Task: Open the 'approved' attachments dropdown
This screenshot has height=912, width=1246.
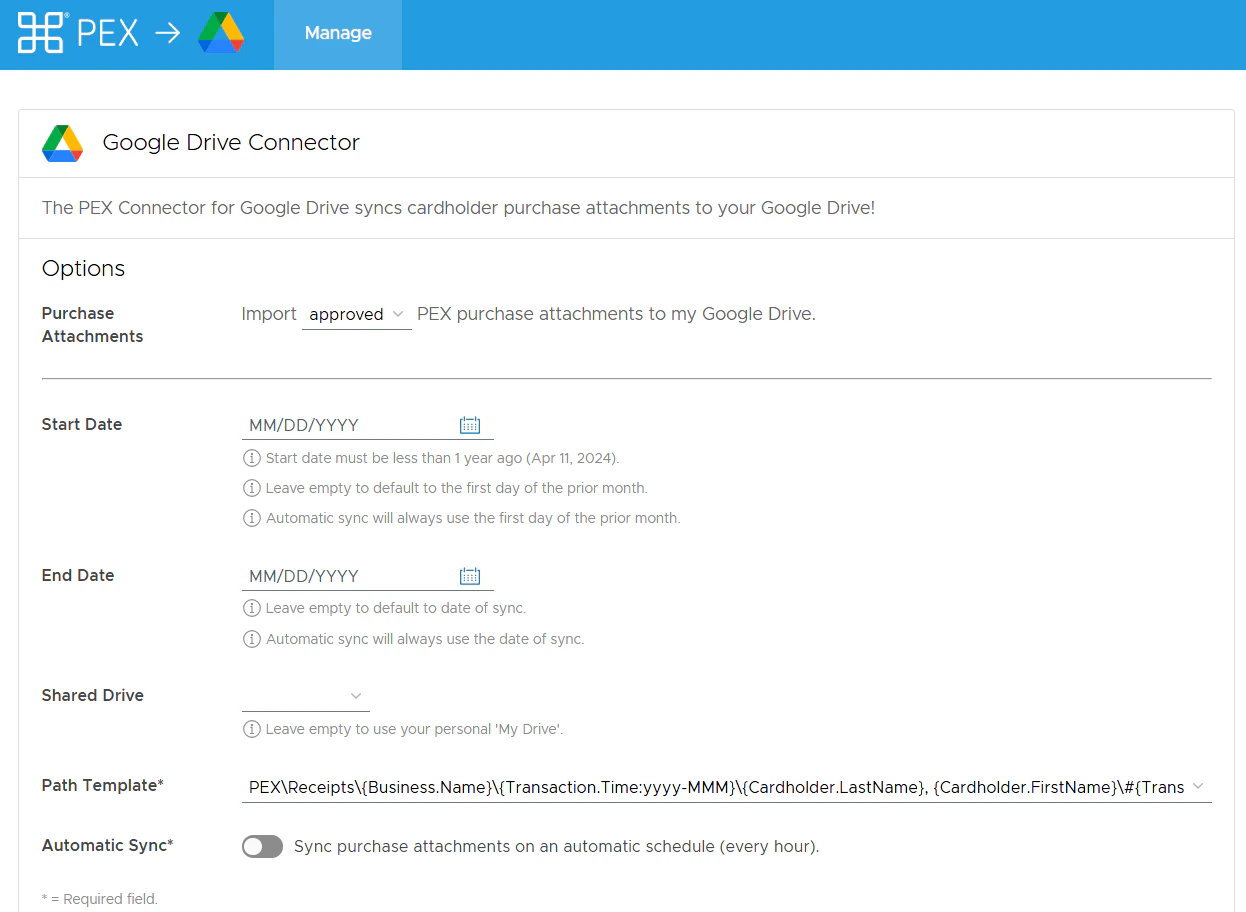Action: [x=357, y=314]
